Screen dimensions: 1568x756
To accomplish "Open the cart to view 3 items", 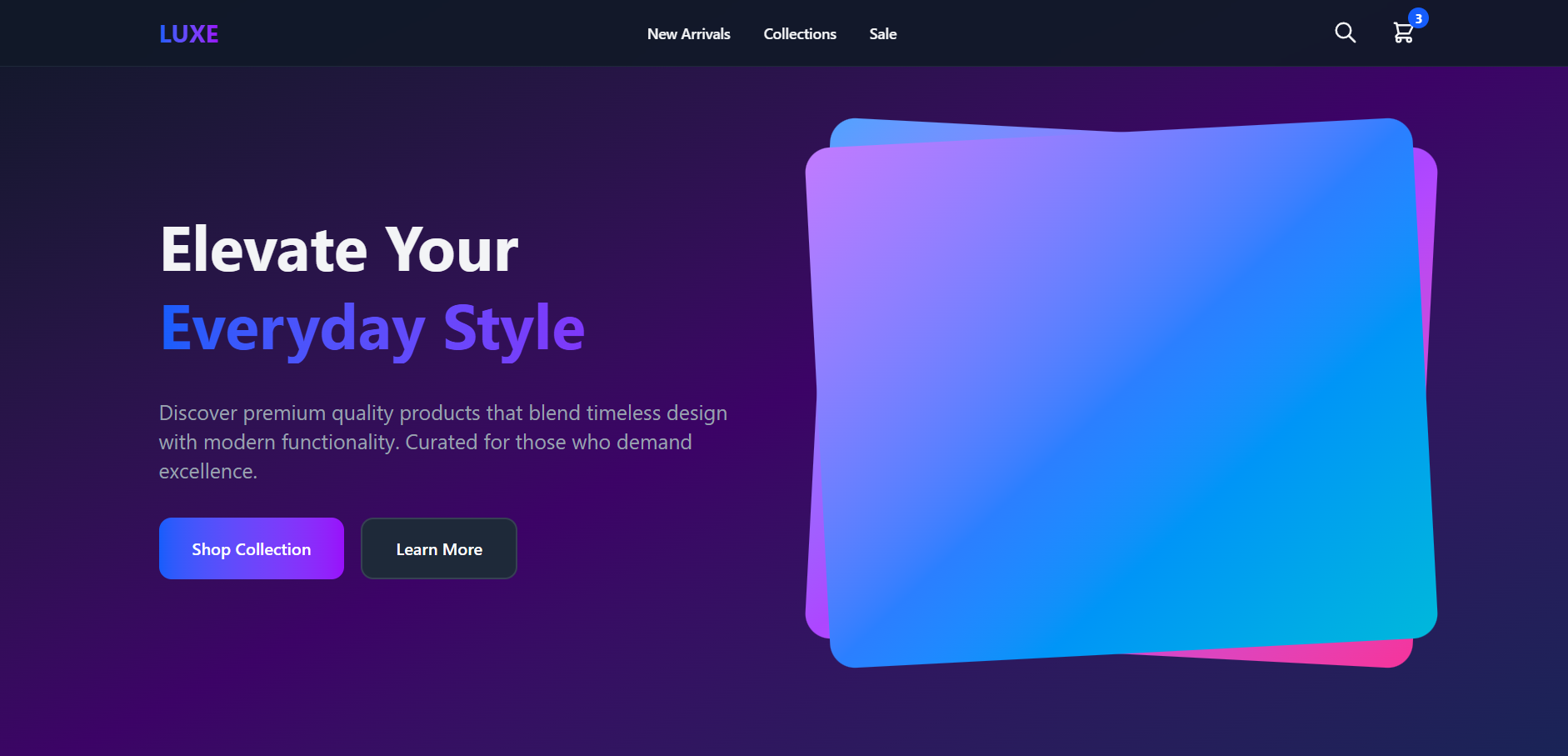I will click(x=1405, y=33).
